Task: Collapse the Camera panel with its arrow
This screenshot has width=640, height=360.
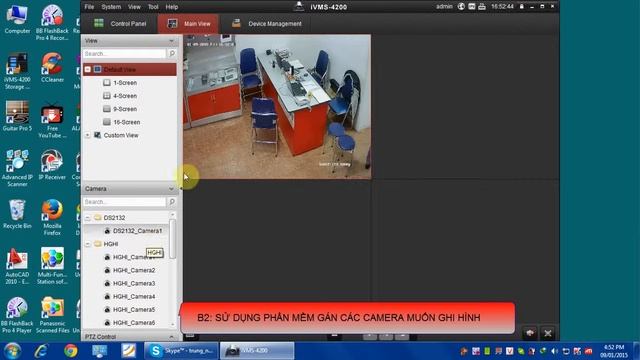Action: 171,189
